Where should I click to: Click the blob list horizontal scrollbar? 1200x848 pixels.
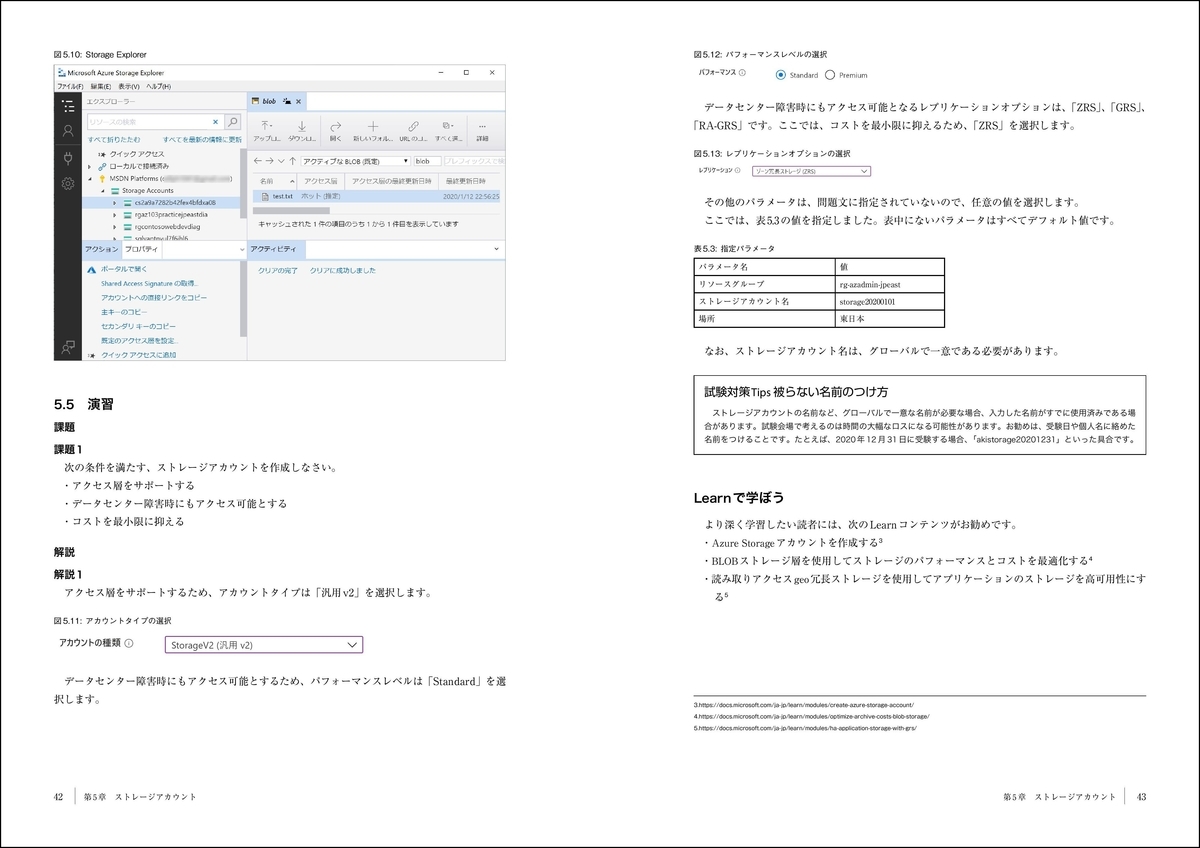291,211
